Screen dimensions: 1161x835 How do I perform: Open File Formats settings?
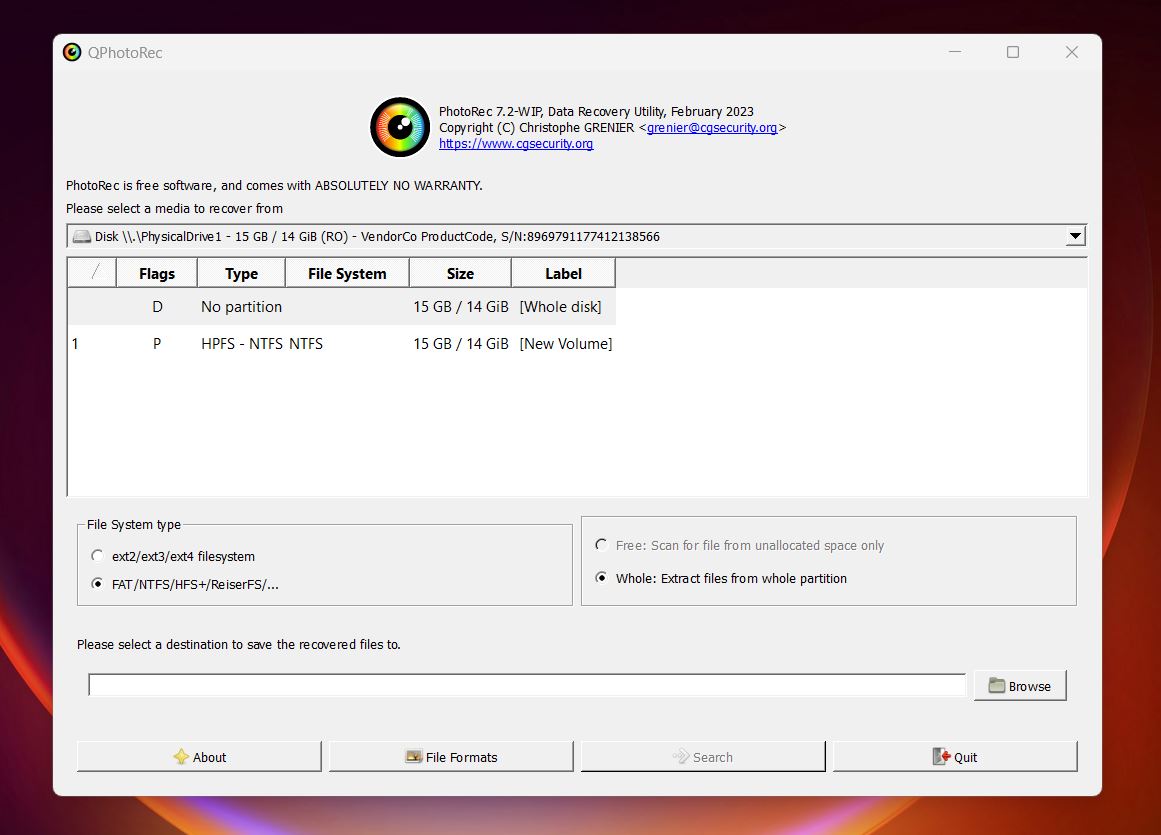point(451,757)
